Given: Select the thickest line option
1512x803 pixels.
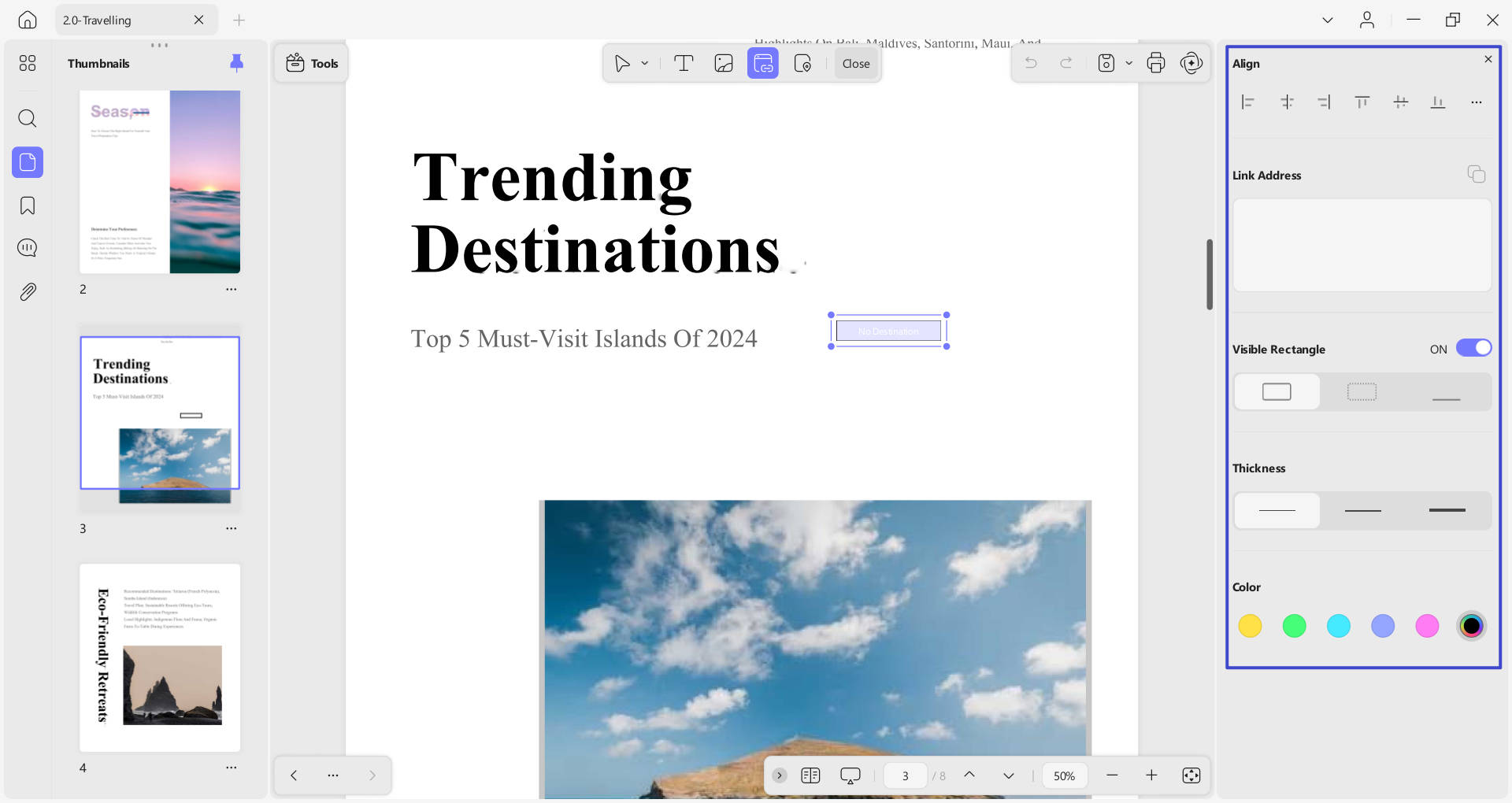Looking at the screenshot, I should [x=1447, y=511].
